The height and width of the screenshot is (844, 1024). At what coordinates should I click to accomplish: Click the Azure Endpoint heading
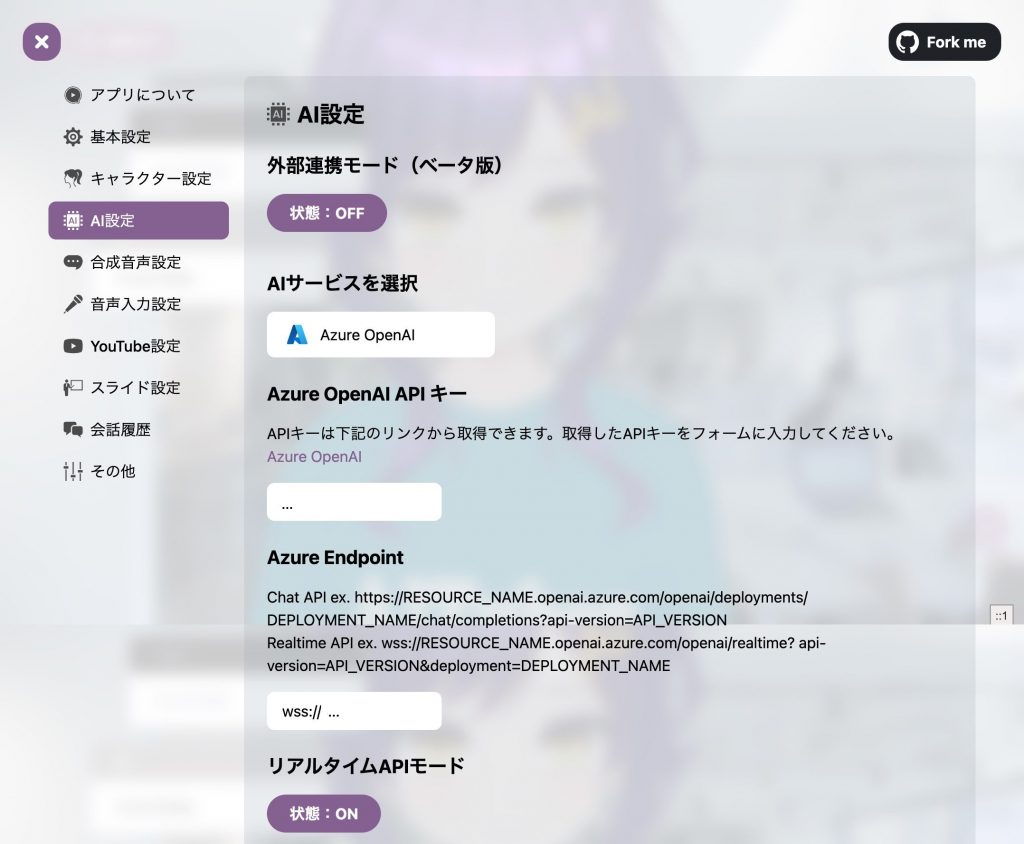click(335, 557)
